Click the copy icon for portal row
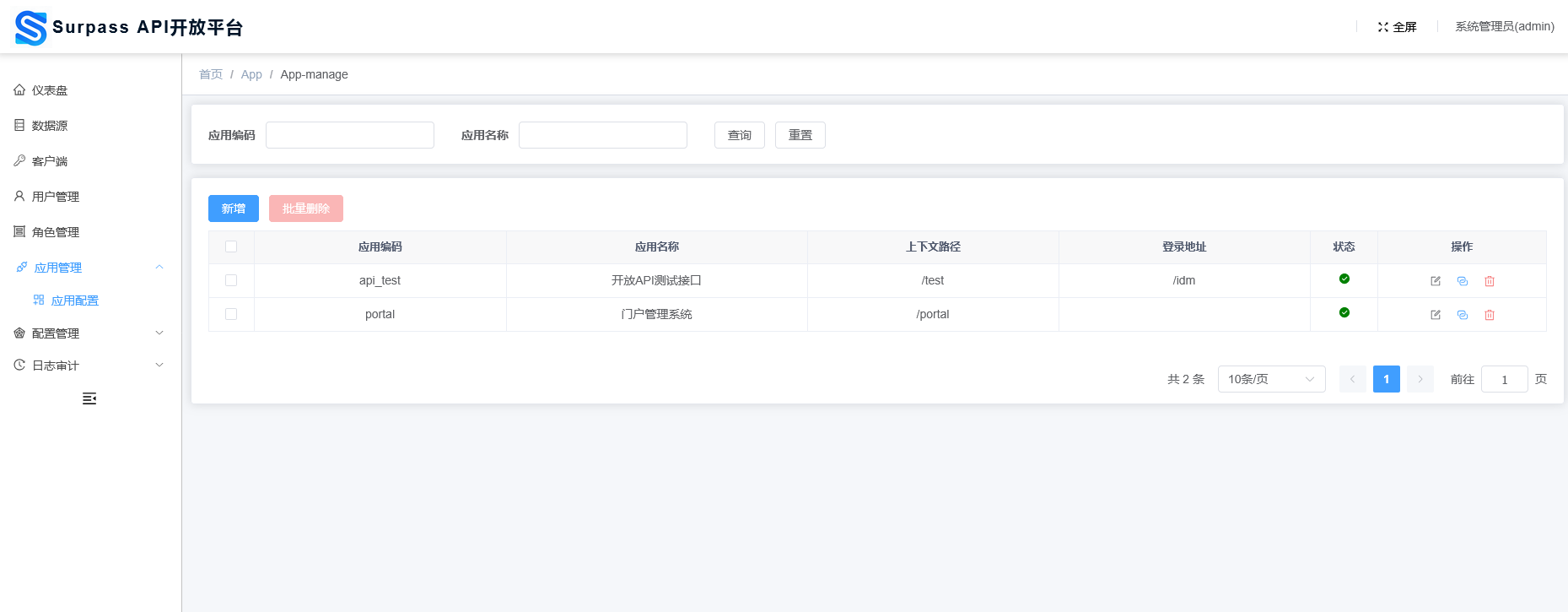 point(1463,315)
